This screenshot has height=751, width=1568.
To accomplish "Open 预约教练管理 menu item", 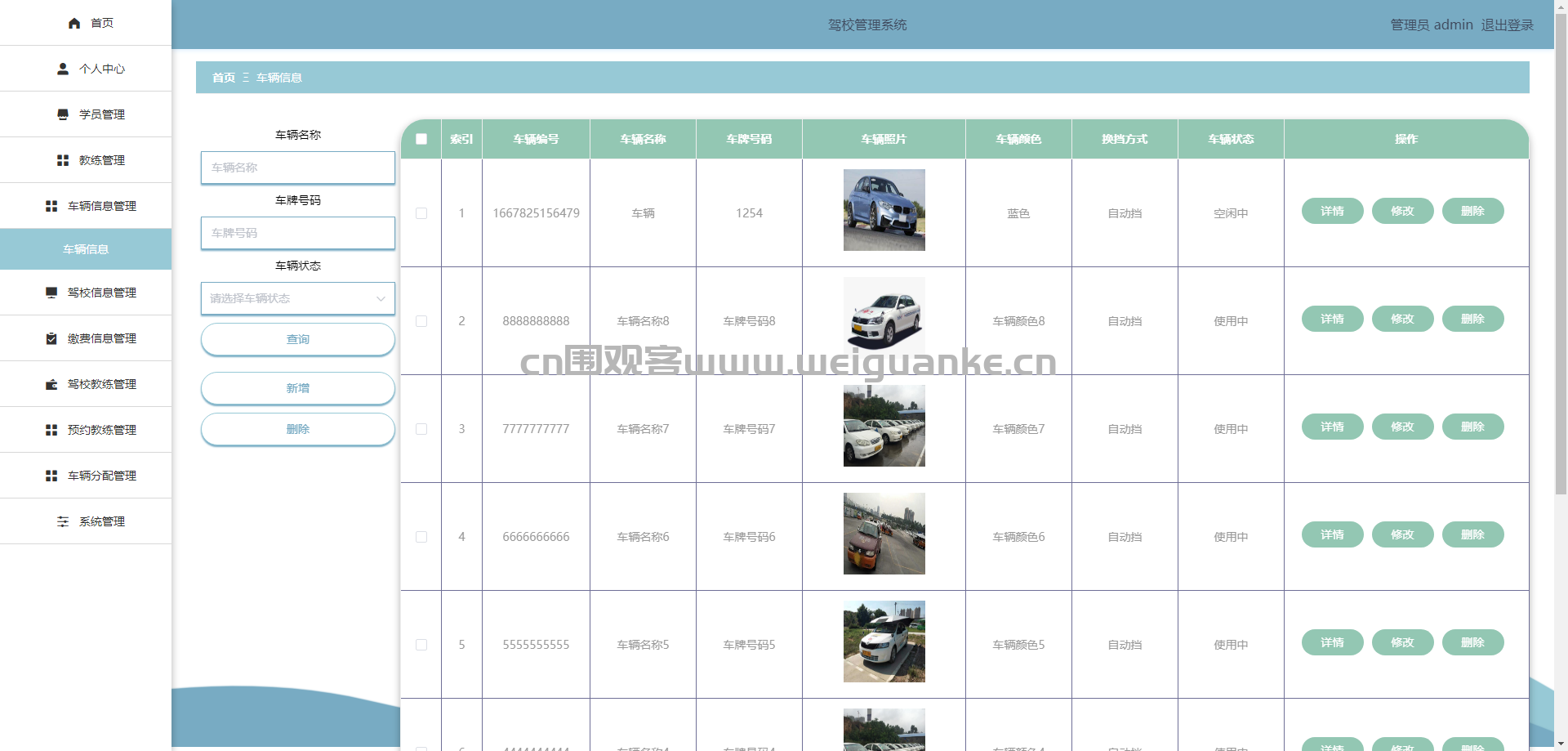I will [86, 430].
